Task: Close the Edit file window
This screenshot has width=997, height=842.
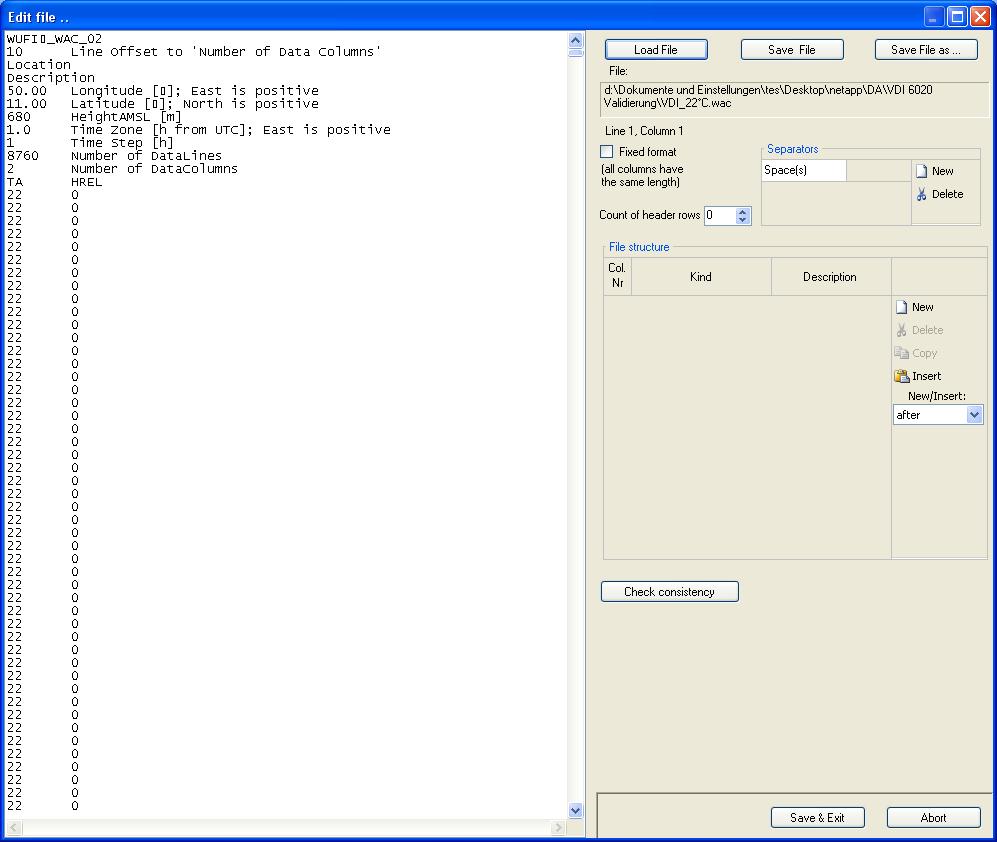Action: click(980, 17)
